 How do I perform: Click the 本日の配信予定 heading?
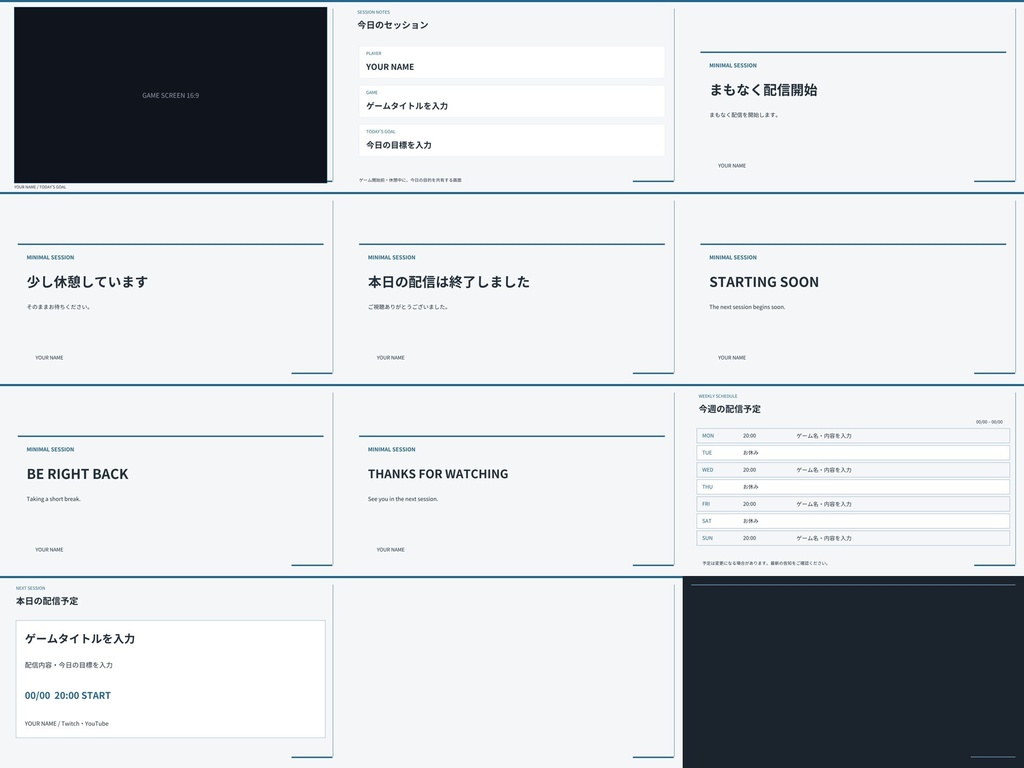(47, 601)
